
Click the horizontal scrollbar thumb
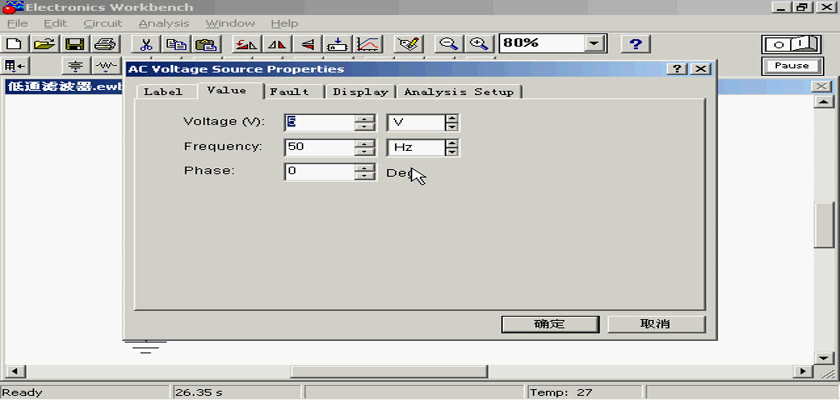coord(388,372)
